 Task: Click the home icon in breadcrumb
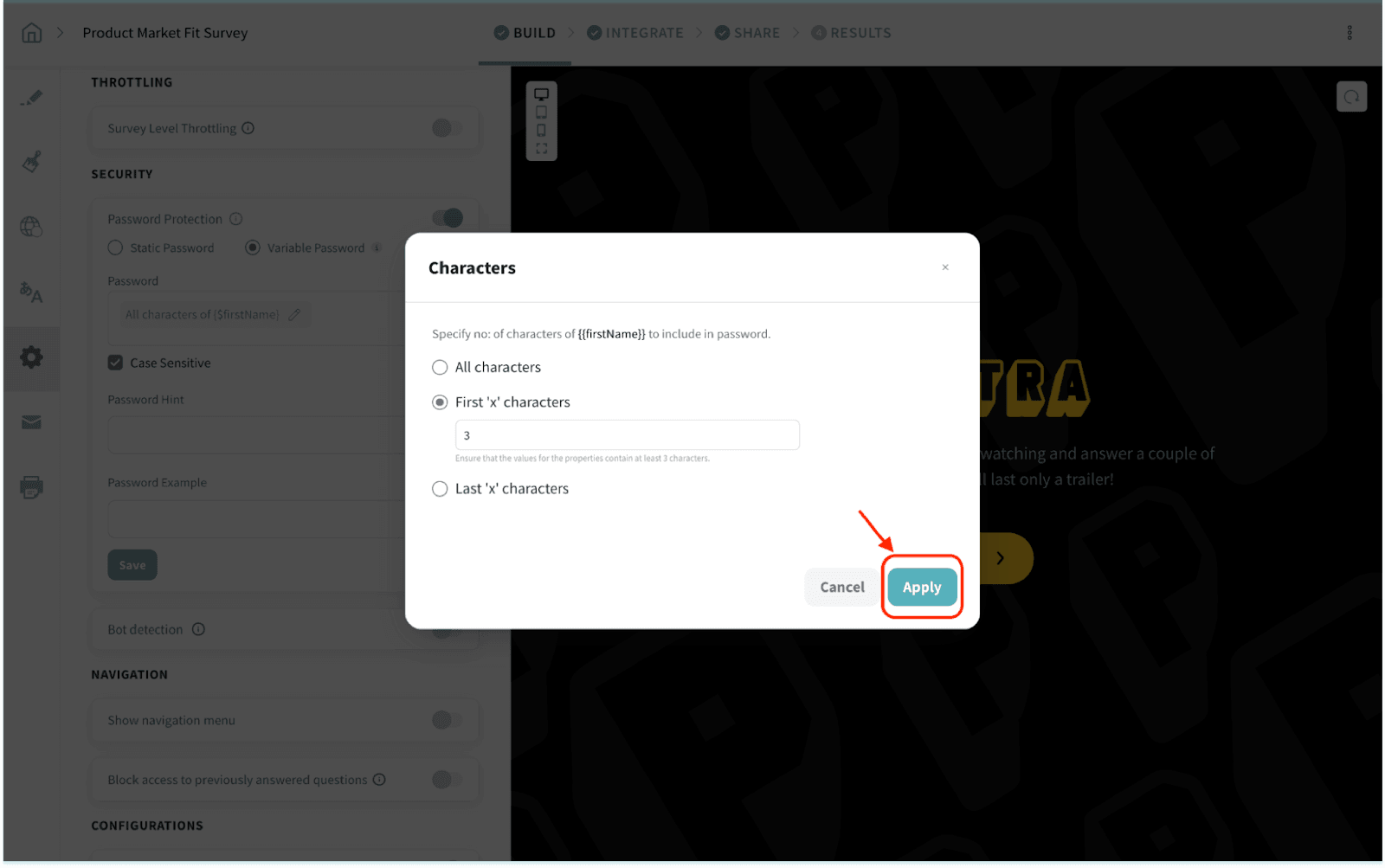(x=32, y=33)
